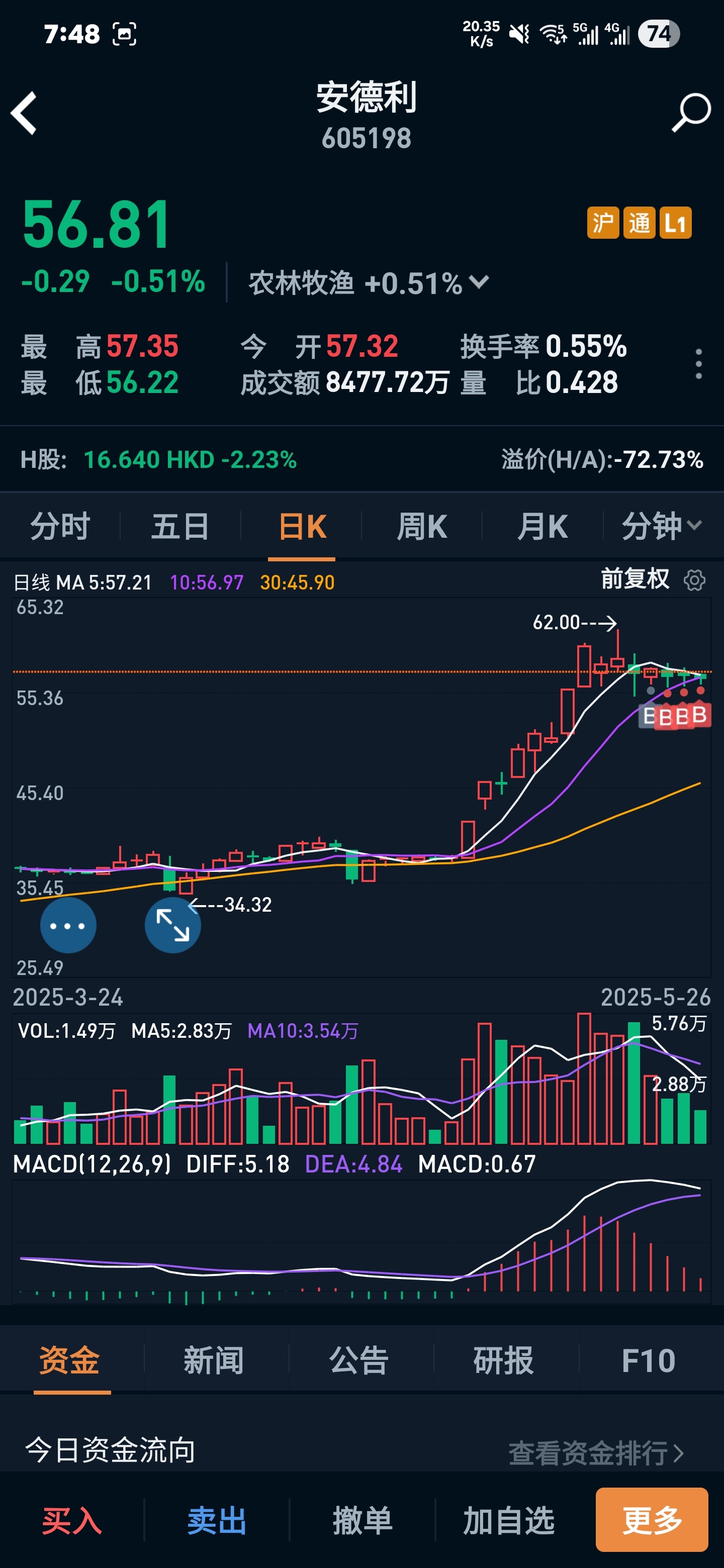This screenshot has width=724, height=1568.
Task: Open the 资金 tab
Action: 69,1360
